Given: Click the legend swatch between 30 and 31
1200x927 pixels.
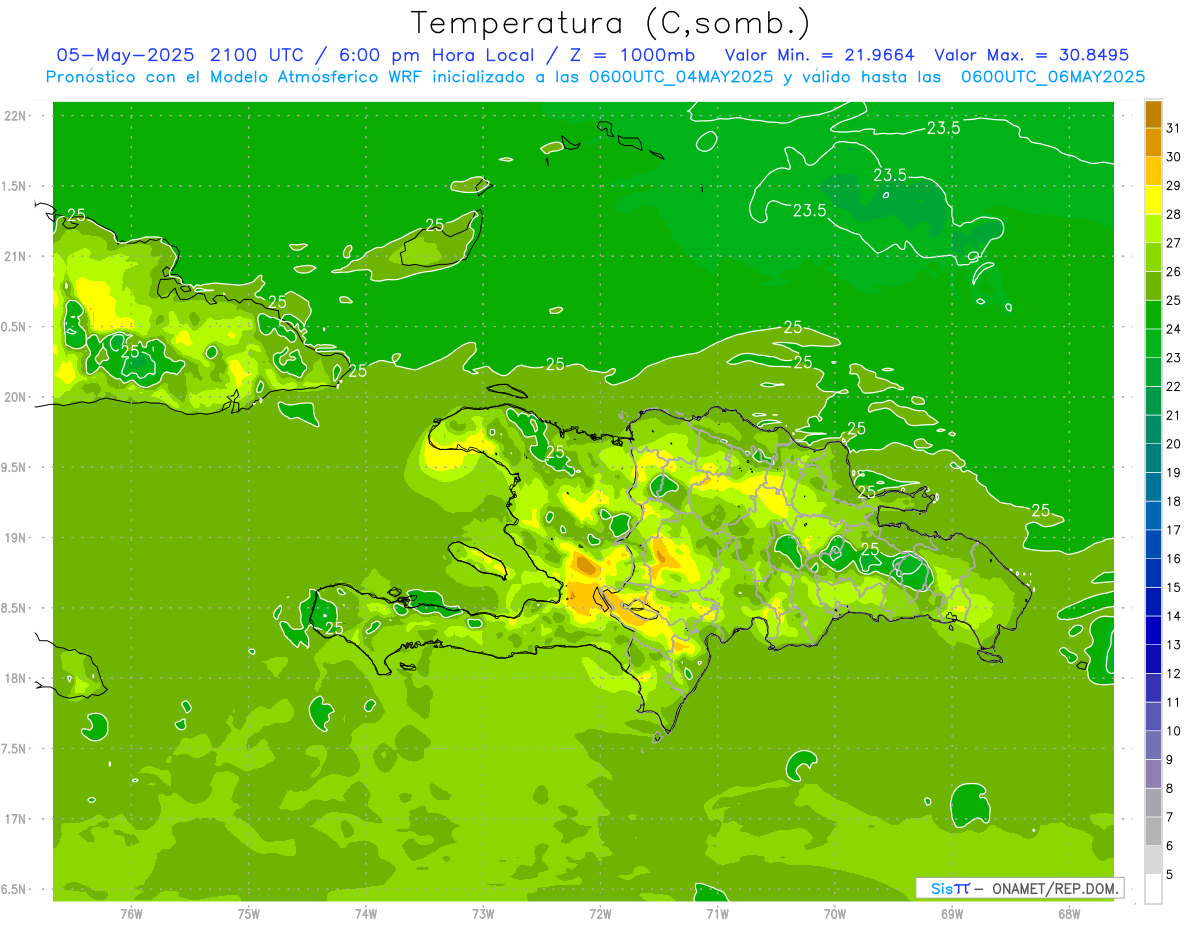Looking at the screenshot, I should [x=1153, y=142].
